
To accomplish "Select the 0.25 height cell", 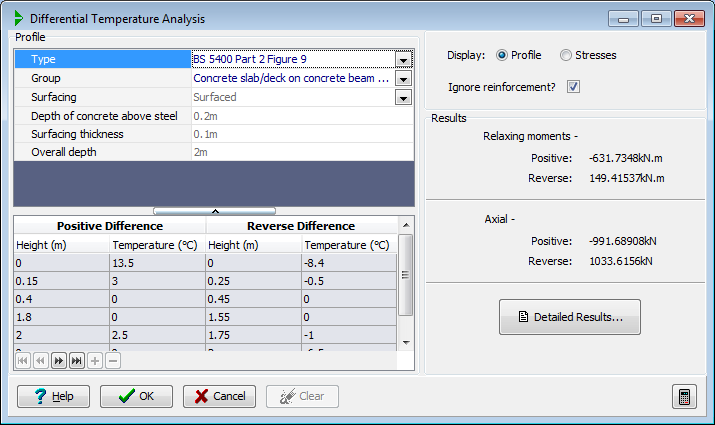I will (254, 281).
